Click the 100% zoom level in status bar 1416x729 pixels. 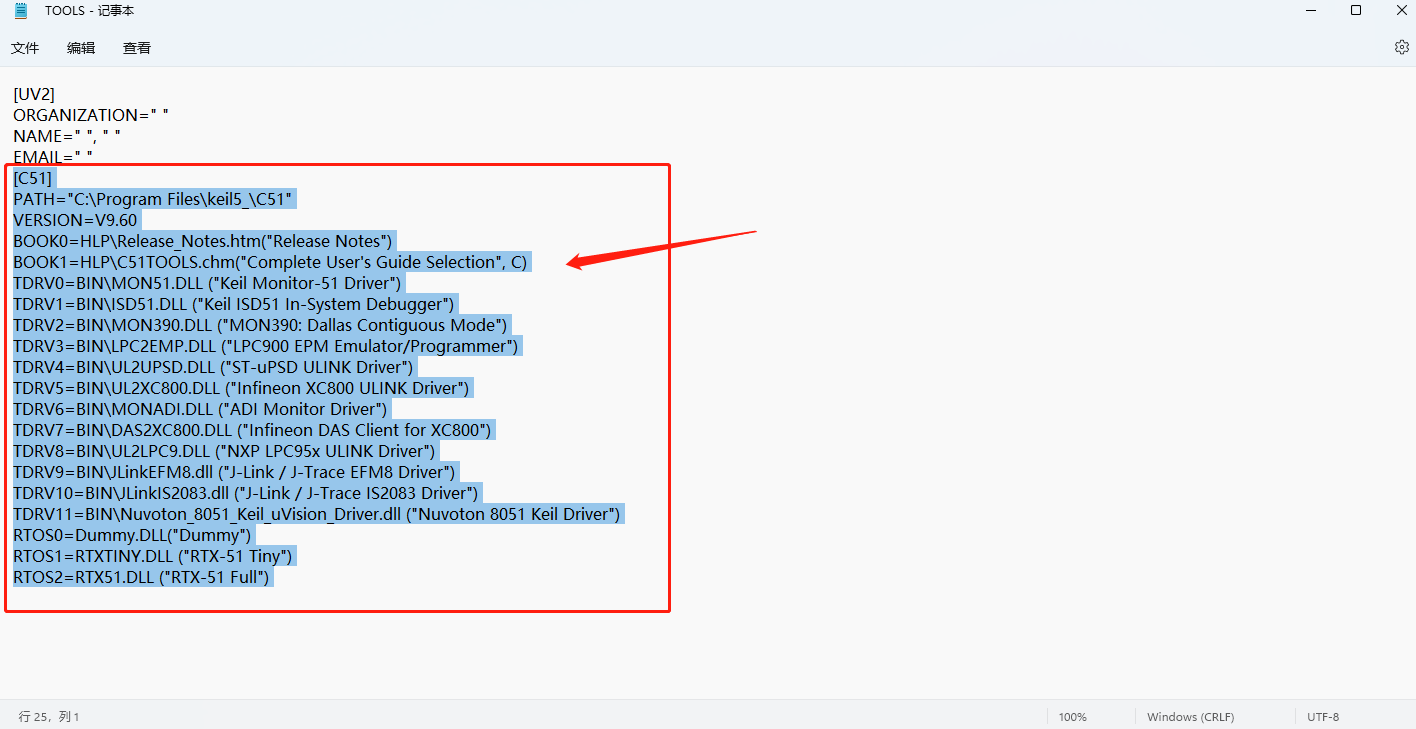coord(1072,717)
